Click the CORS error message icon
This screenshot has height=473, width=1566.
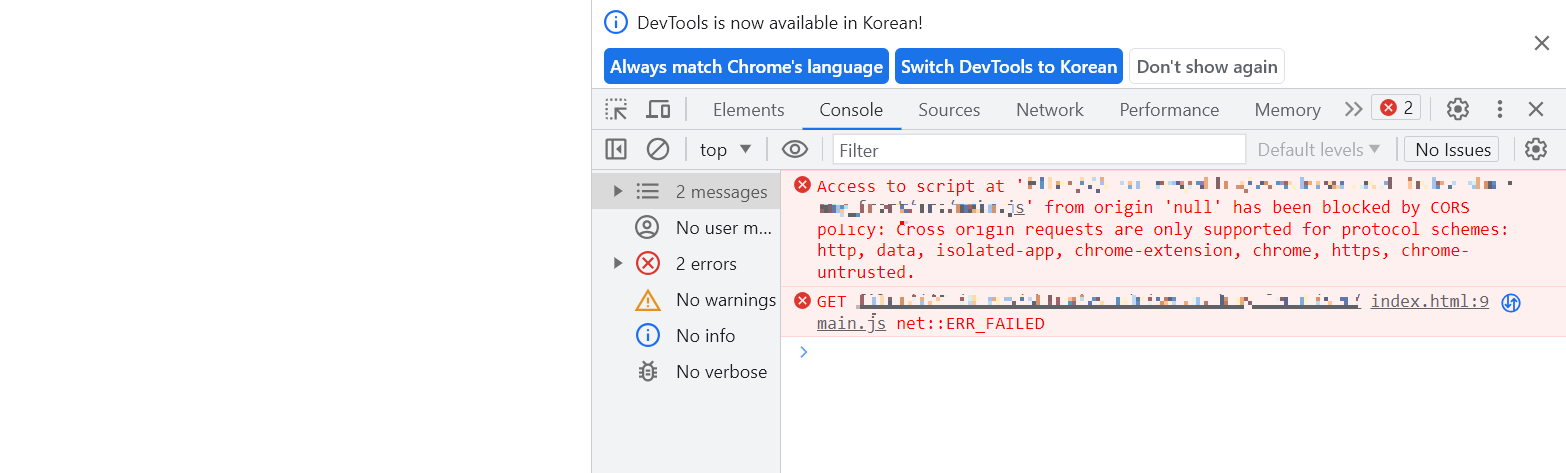(x=802, y=185)
